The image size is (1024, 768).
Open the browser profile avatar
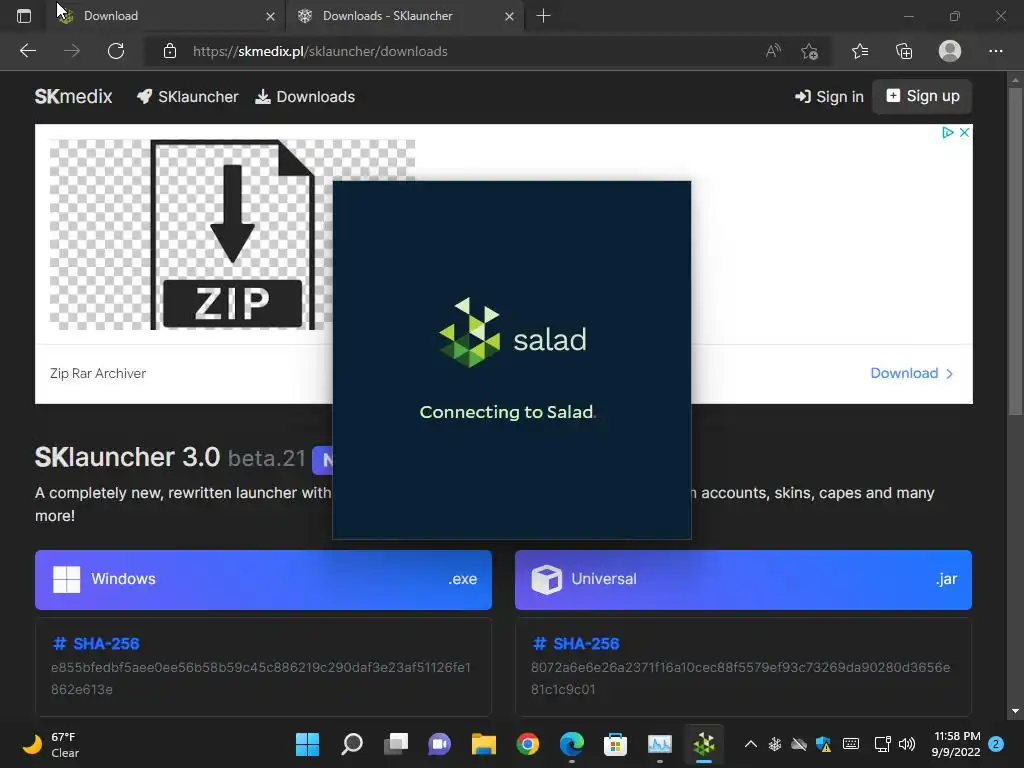[x=950, y=51]
